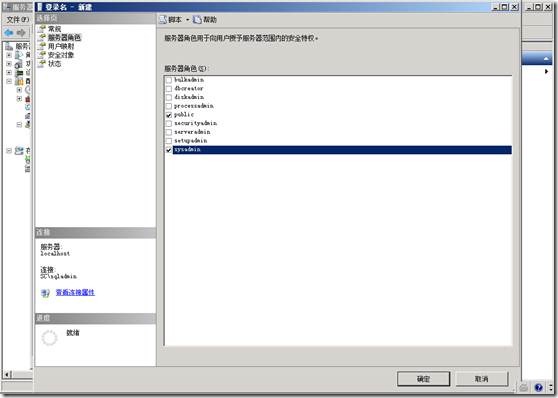This screenshot has height=398, width=558.
Task: Select the highlighted sysadmin row
Action: pyautogui.click(x=342, y=150)
